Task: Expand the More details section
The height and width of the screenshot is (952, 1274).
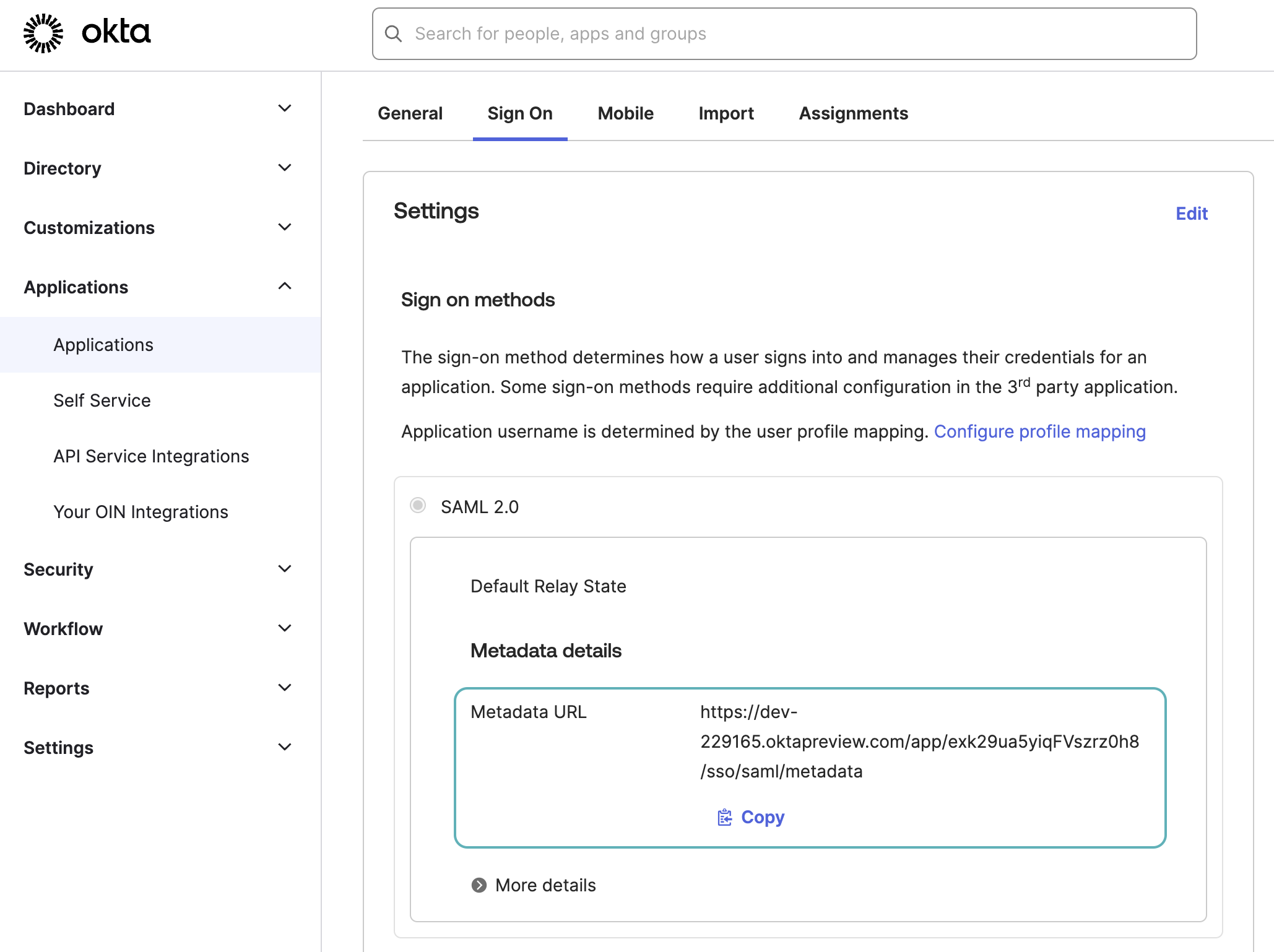Action: click(533, 885)
